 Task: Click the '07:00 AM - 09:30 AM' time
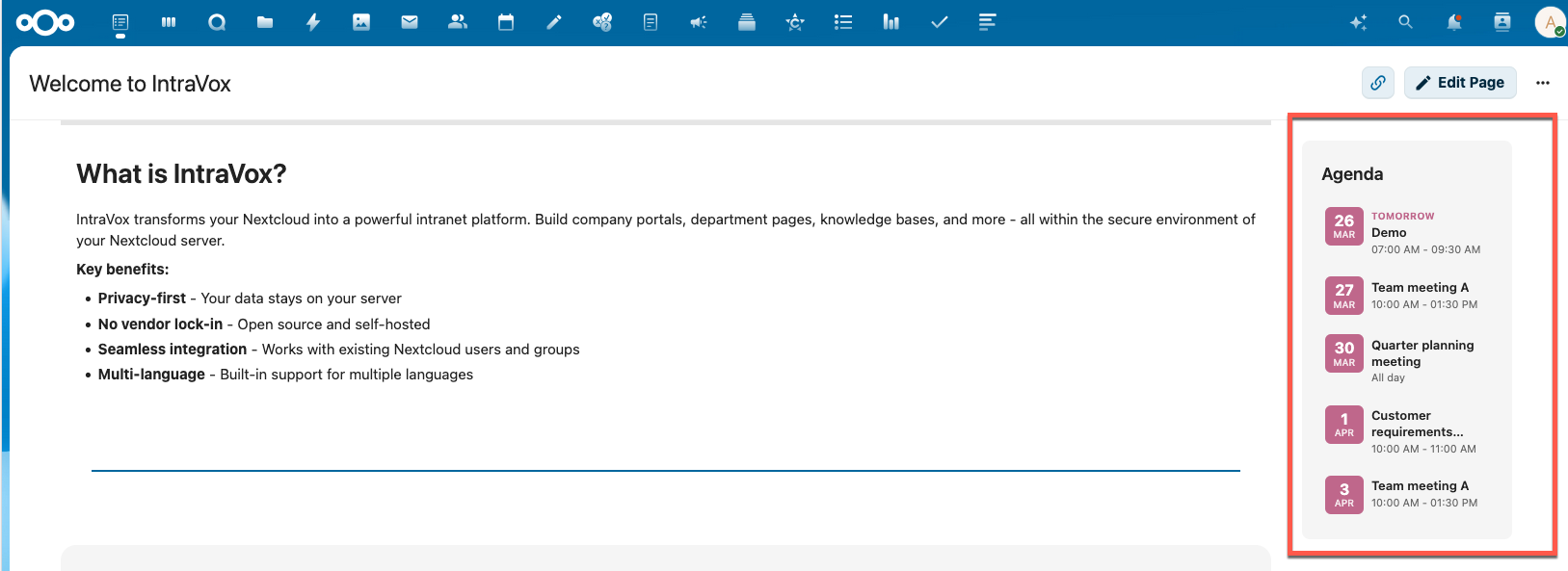1425,249
